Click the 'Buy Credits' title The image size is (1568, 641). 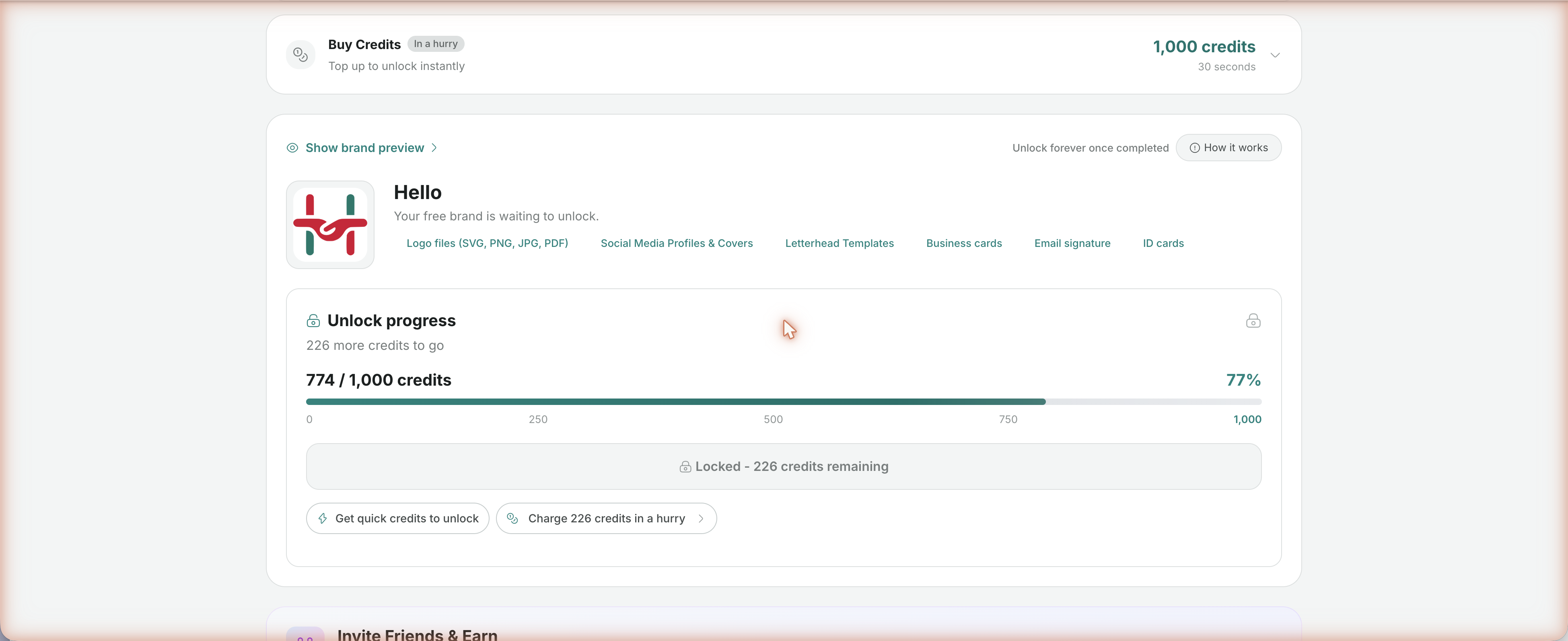(364, 45)
